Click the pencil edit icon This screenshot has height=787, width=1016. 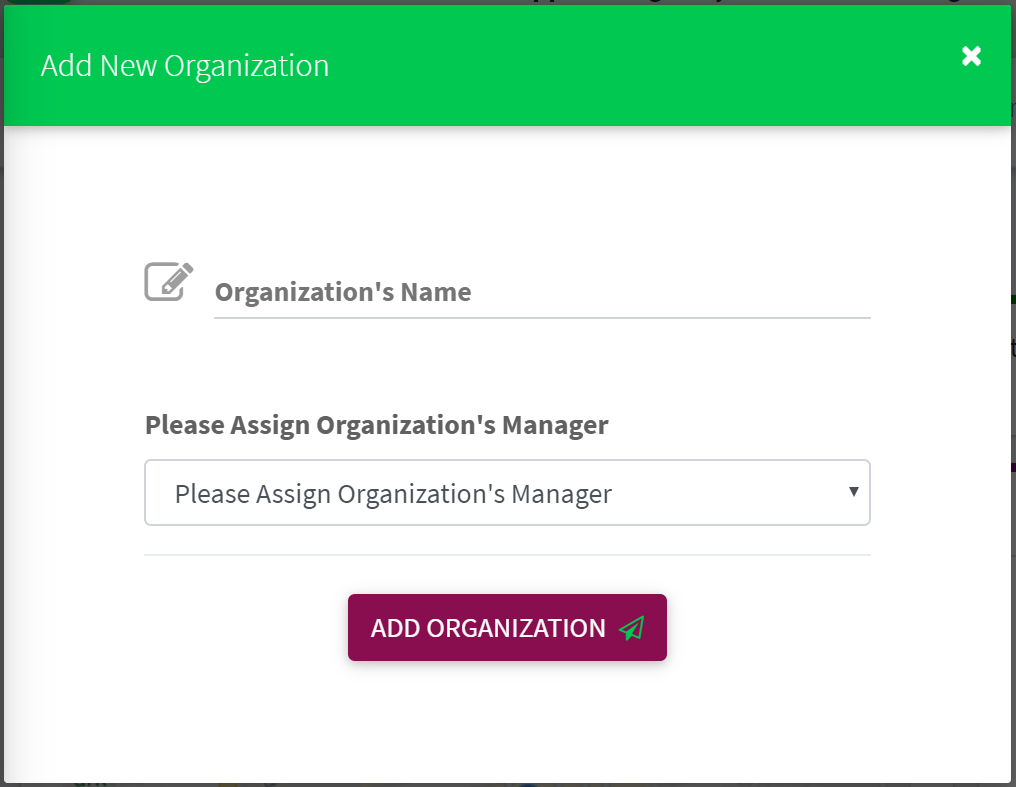(168, 282)
